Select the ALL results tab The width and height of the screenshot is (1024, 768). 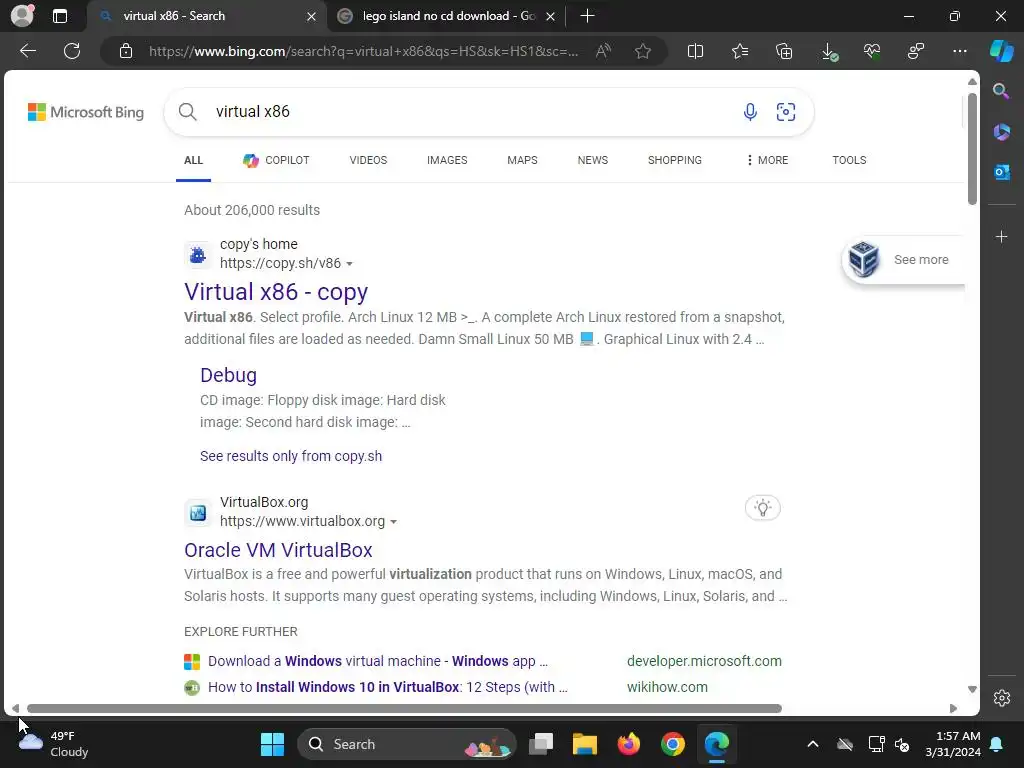tap(193, 160)
